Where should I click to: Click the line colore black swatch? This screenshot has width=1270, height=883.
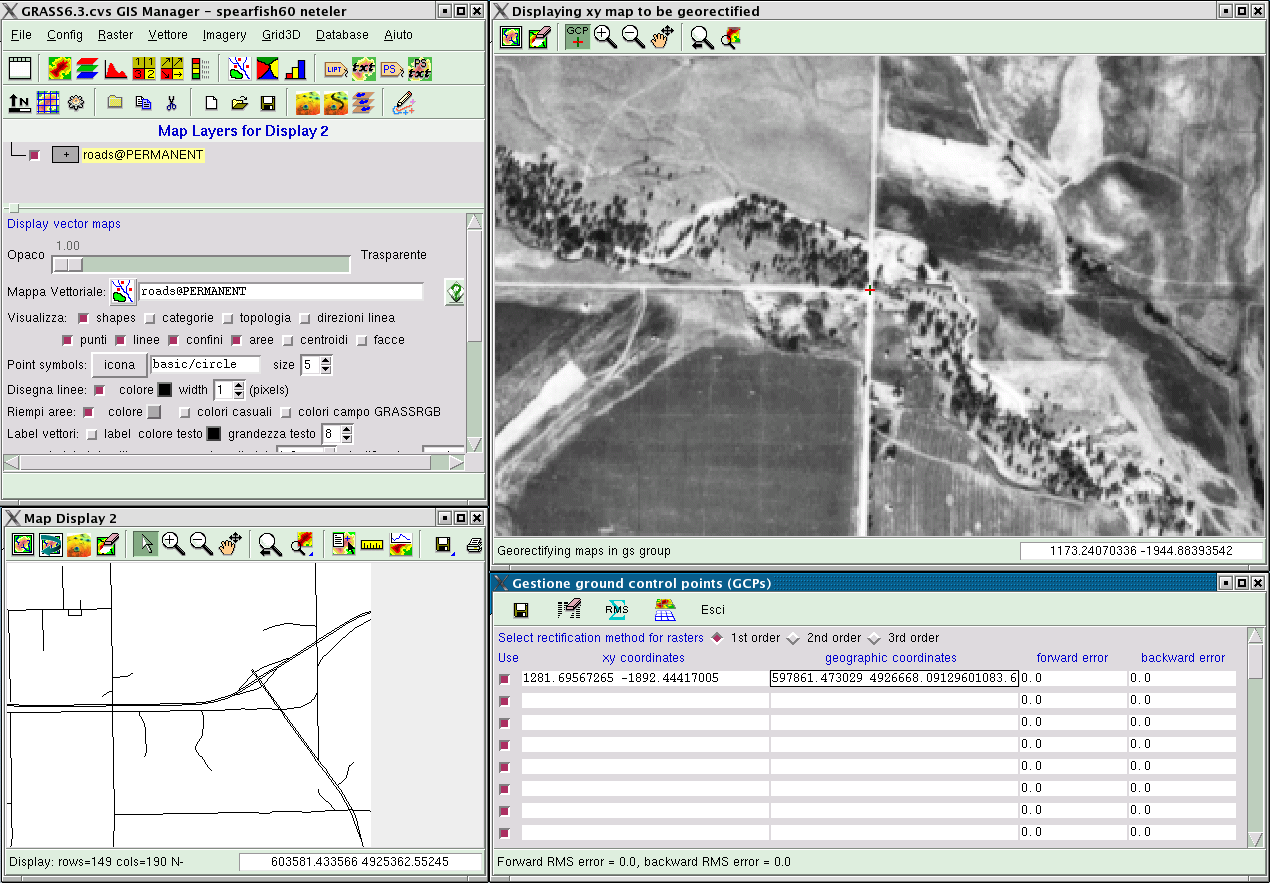pos(165,390)
